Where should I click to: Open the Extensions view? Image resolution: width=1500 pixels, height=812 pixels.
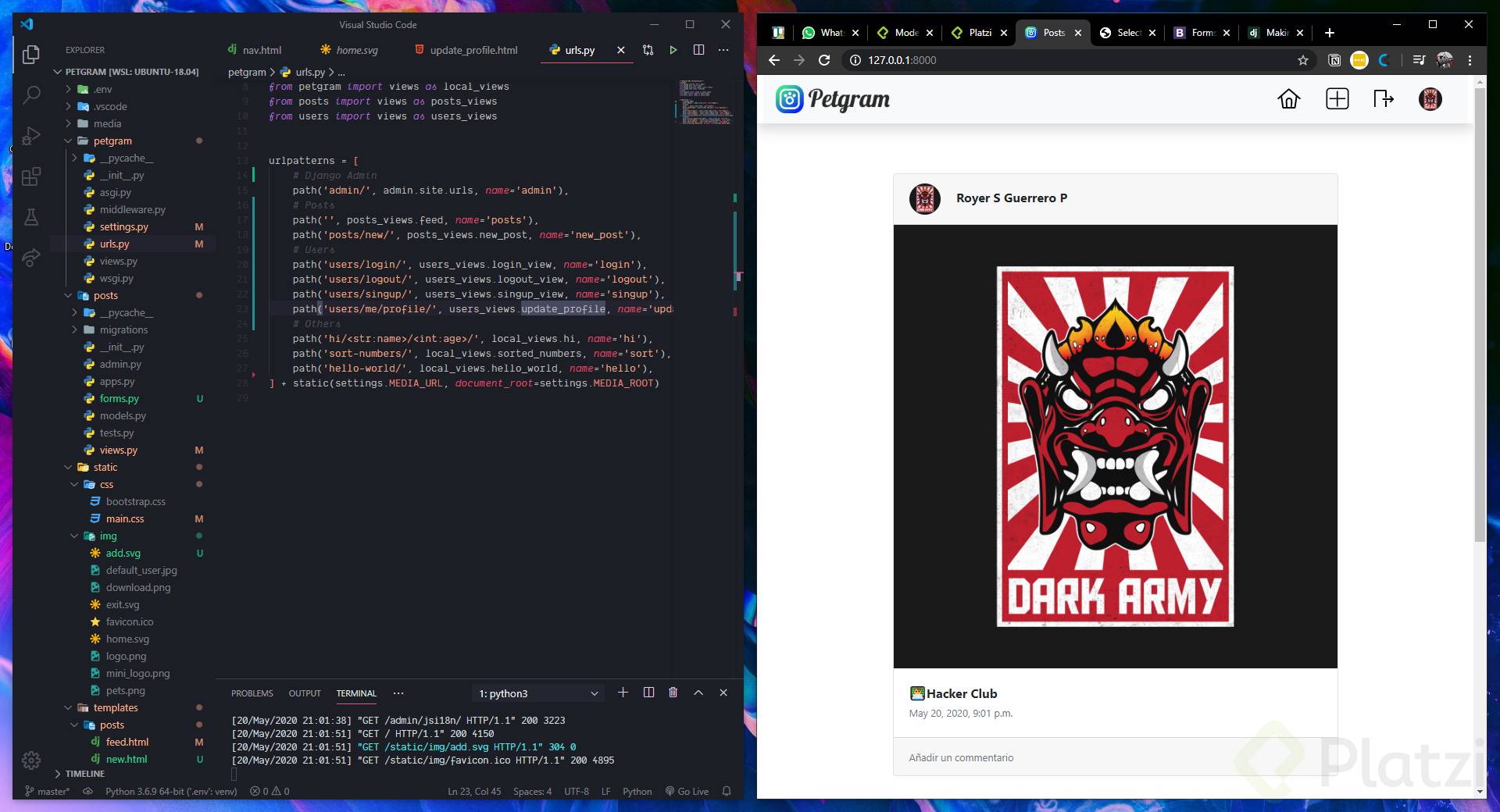tap(31, 176)
